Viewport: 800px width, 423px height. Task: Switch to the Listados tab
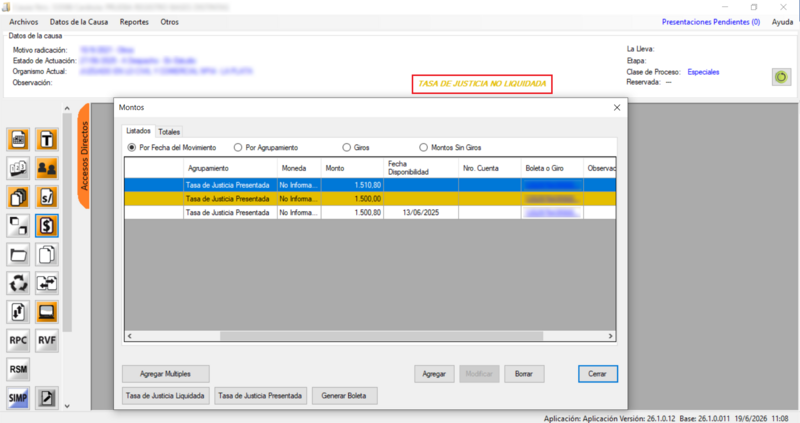[138, 131]
